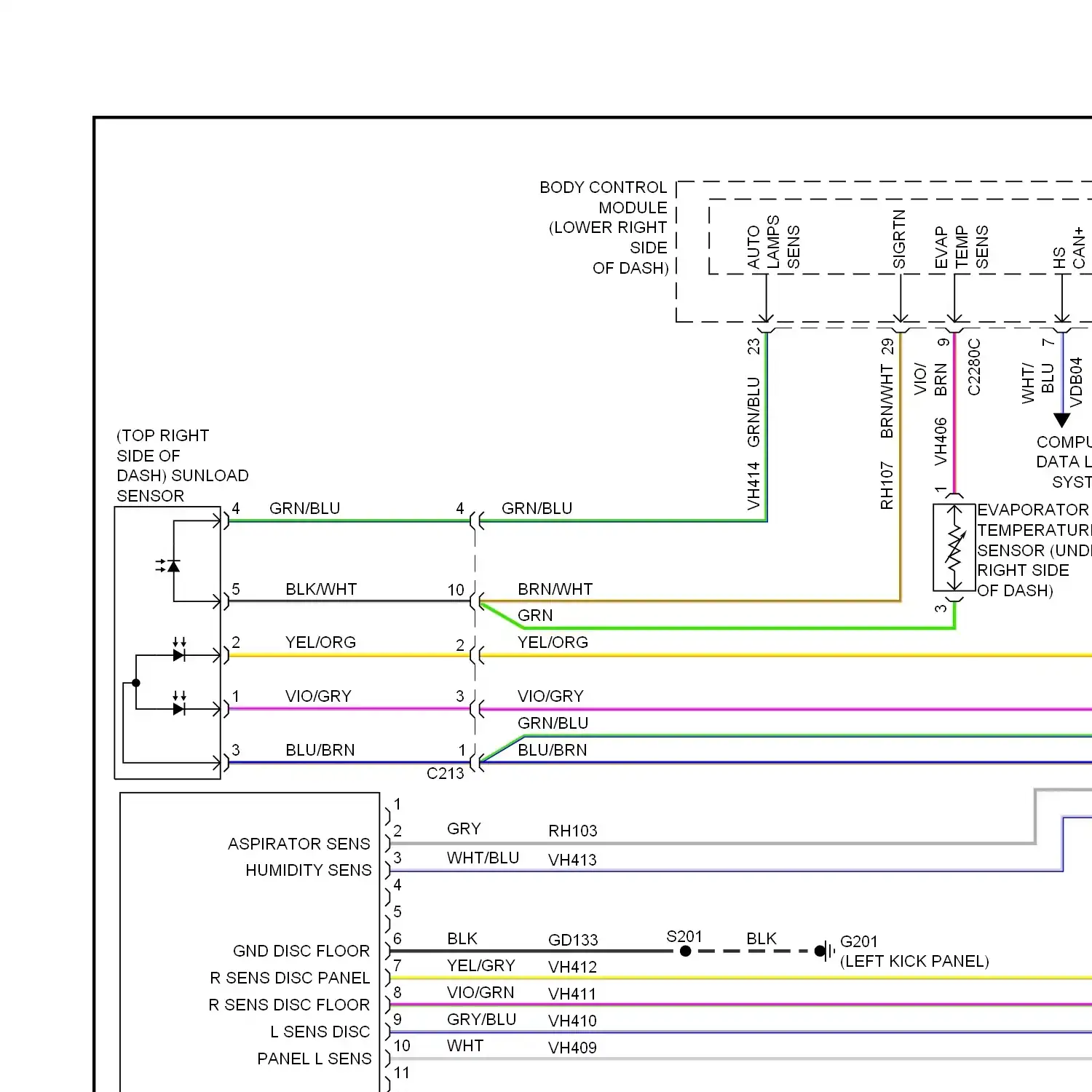Image resolution: width=1092 pixels, height=1092 pixels.
Task: Select the GRY/BLU wire label
Action: [x=481, y=1019]
